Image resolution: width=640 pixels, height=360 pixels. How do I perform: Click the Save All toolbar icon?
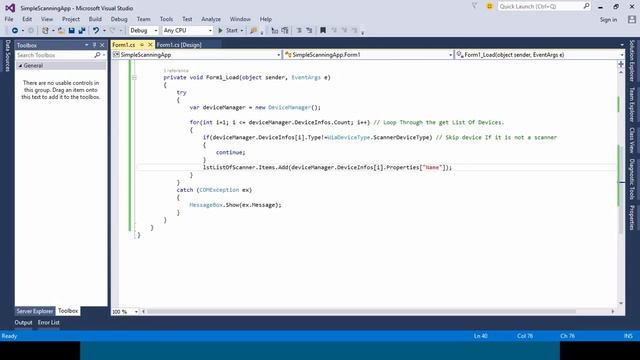click(x=82, y=31)
